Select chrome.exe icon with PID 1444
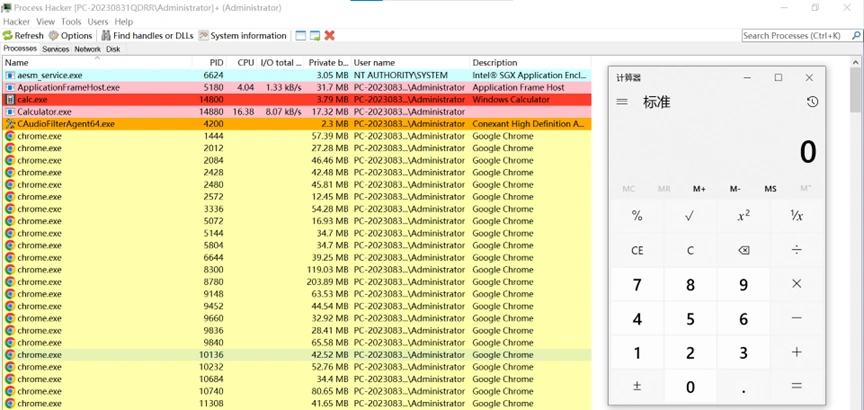The height and width of the screenshot is (410, 864). tap(10, 136)
